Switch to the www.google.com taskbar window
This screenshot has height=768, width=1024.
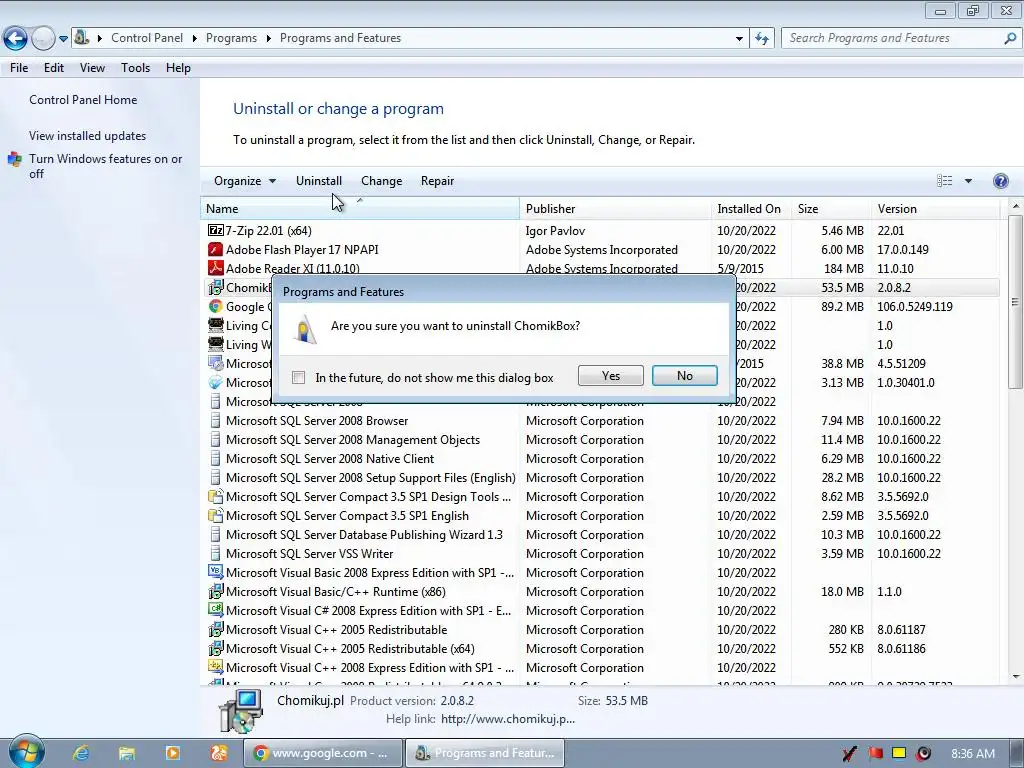coord(323,753)
